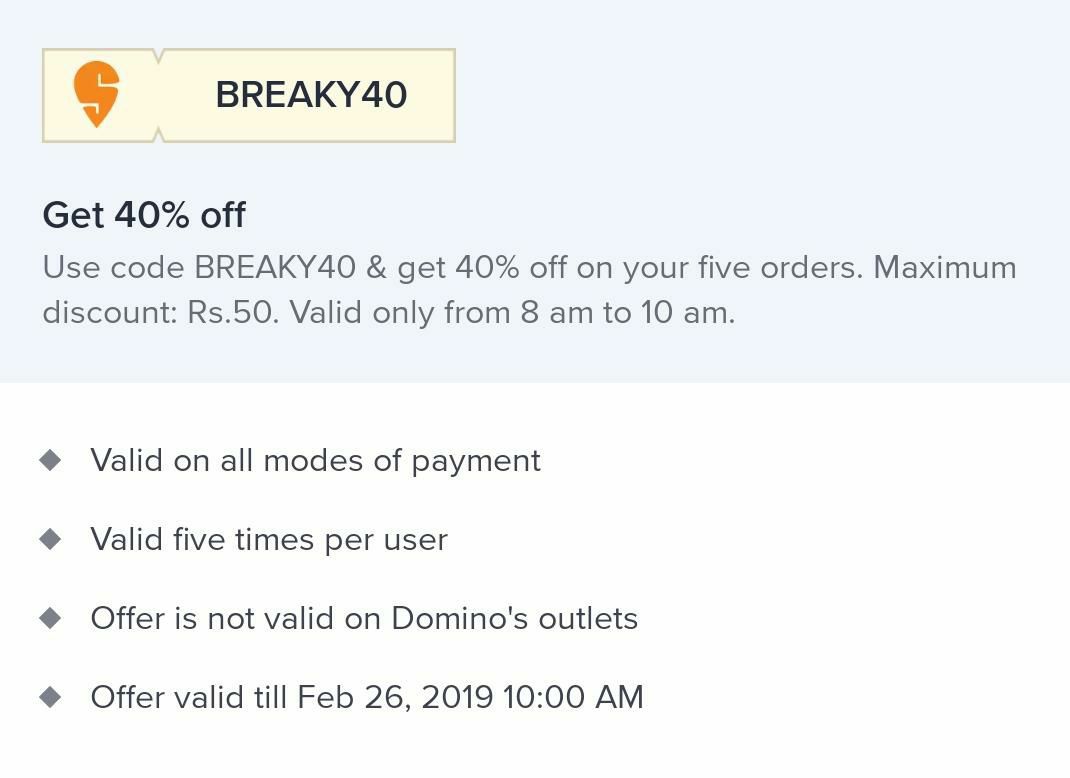Click the diamond bullet beside the Domino's outlets term
Image resolution: width=1070 pixels, height=778 pixels.
tap(50, 618)
